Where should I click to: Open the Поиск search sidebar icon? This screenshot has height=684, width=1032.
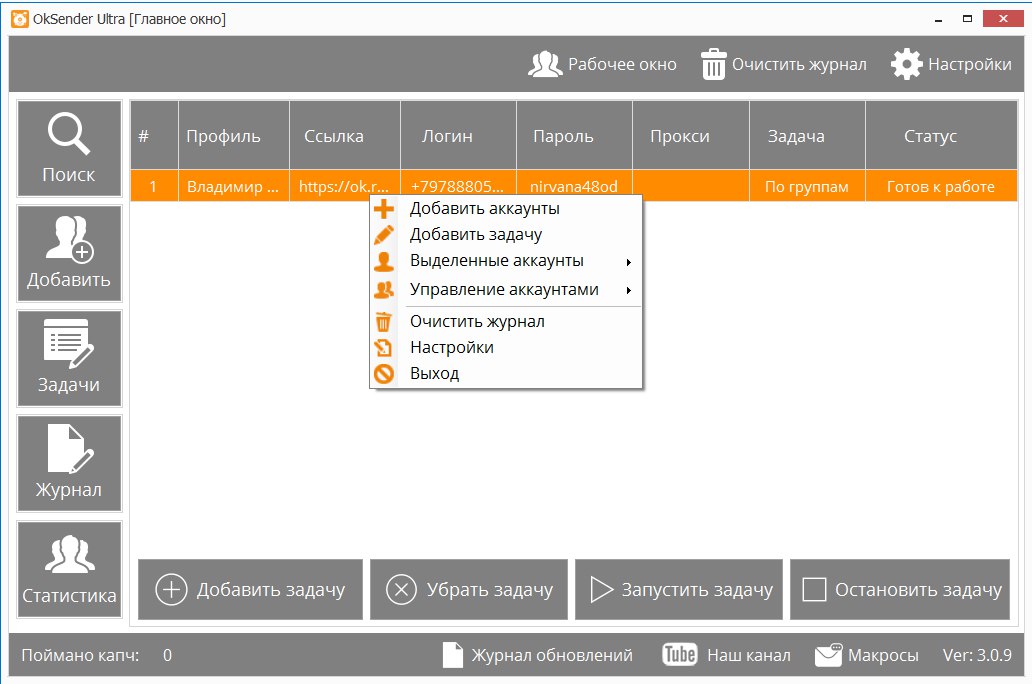click(69, 148)
